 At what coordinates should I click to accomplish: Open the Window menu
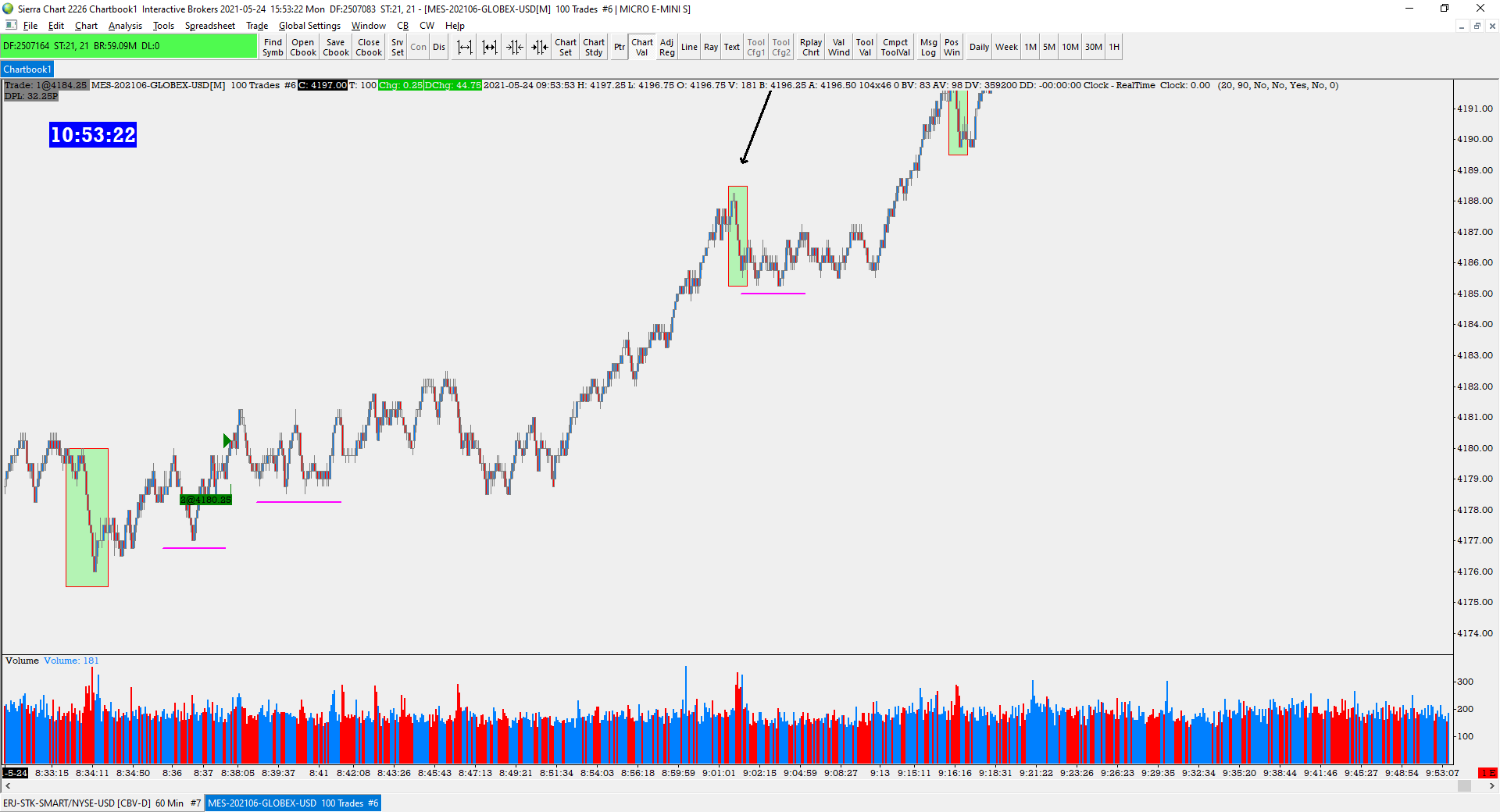[368, 26]
